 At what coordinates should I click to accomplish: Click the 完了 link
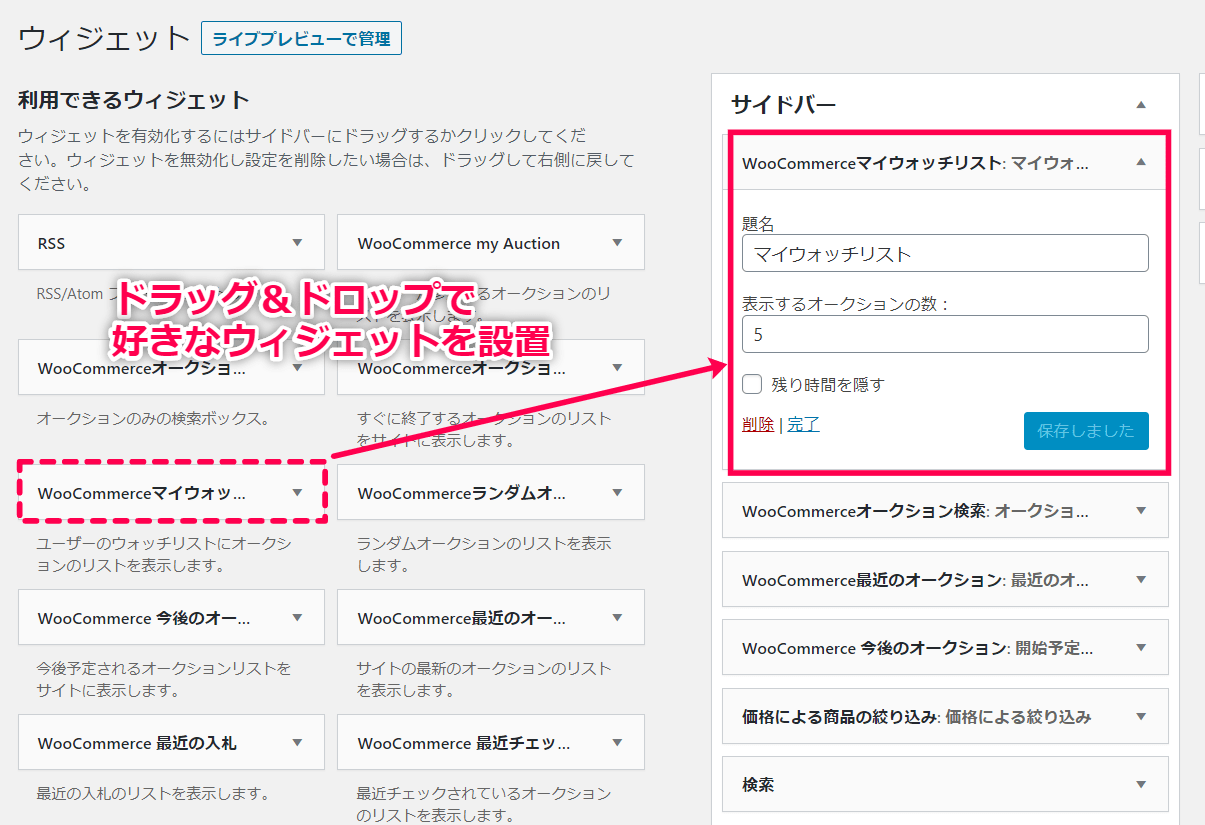pyautogui.click(x=803, y=424)
